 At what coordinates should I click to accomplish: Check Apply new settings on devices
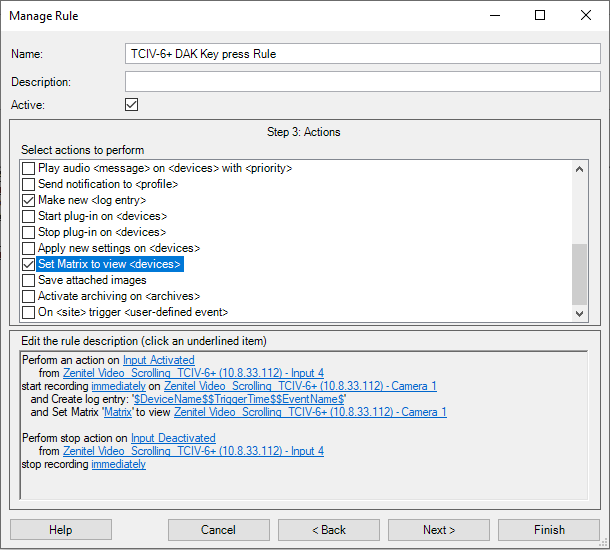pyautogui.click(x=29, y=248)
